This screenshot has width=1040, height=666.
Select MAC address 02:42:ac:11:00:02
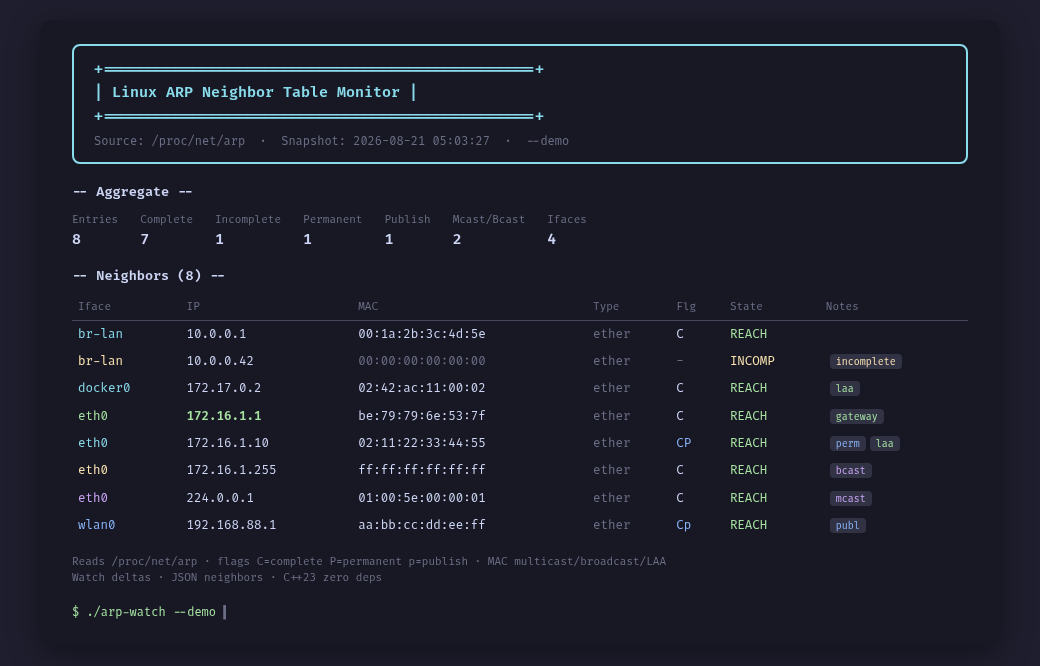422,388
